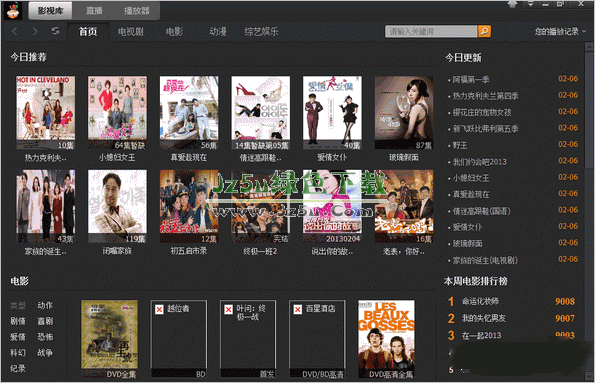Viewport: 595px width, 383px height.
Task: Open the Hot in Cleveland poster
Action: point(46,112)
